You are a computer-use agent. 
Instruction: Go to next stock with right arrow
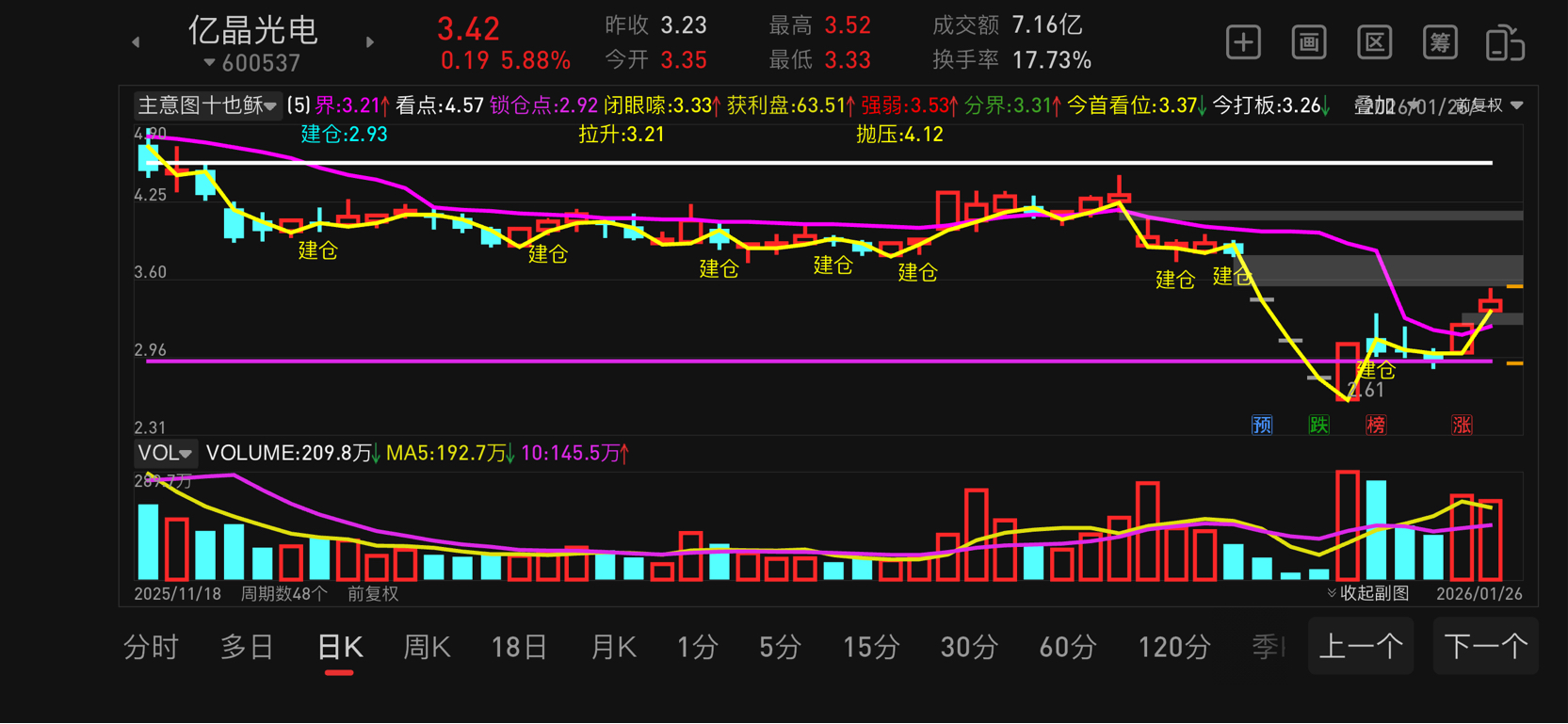370,42
